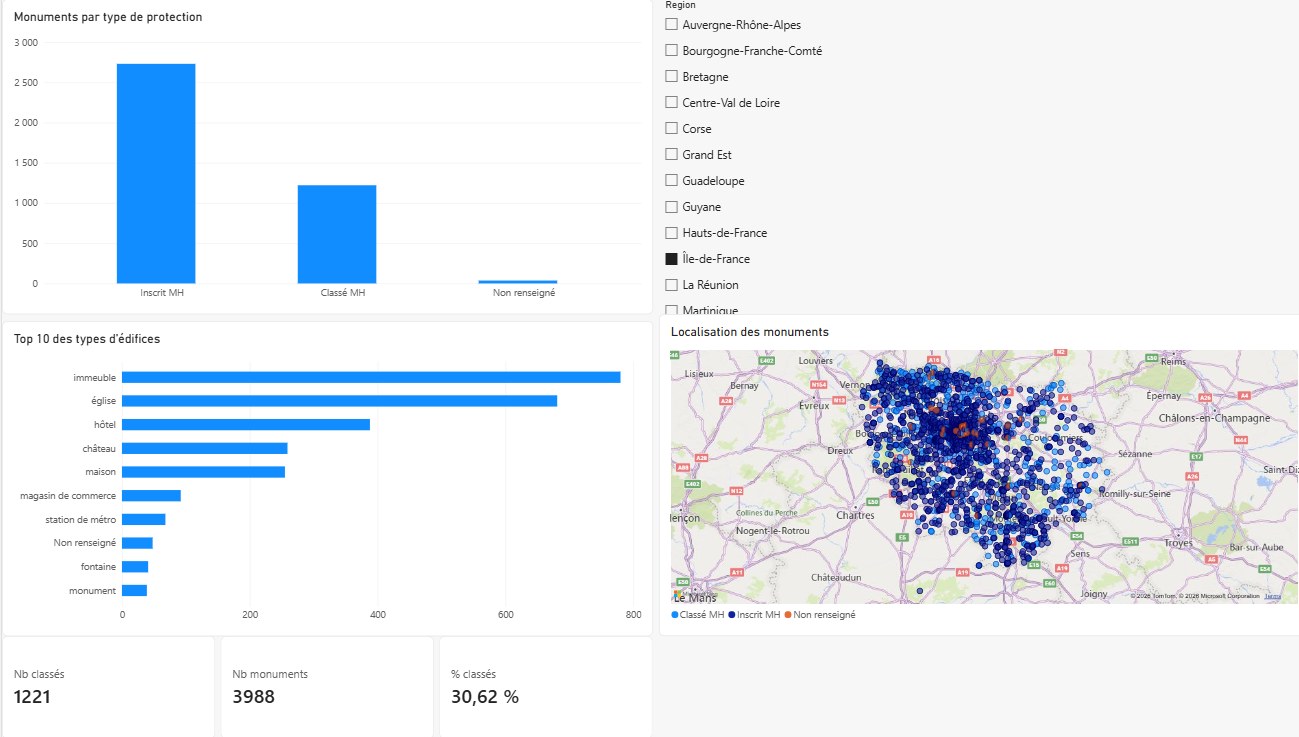Check the Auvergne-Rhône-Alpes region box
The height and width of the screenshot is (737, 1299).
[672, 24]
